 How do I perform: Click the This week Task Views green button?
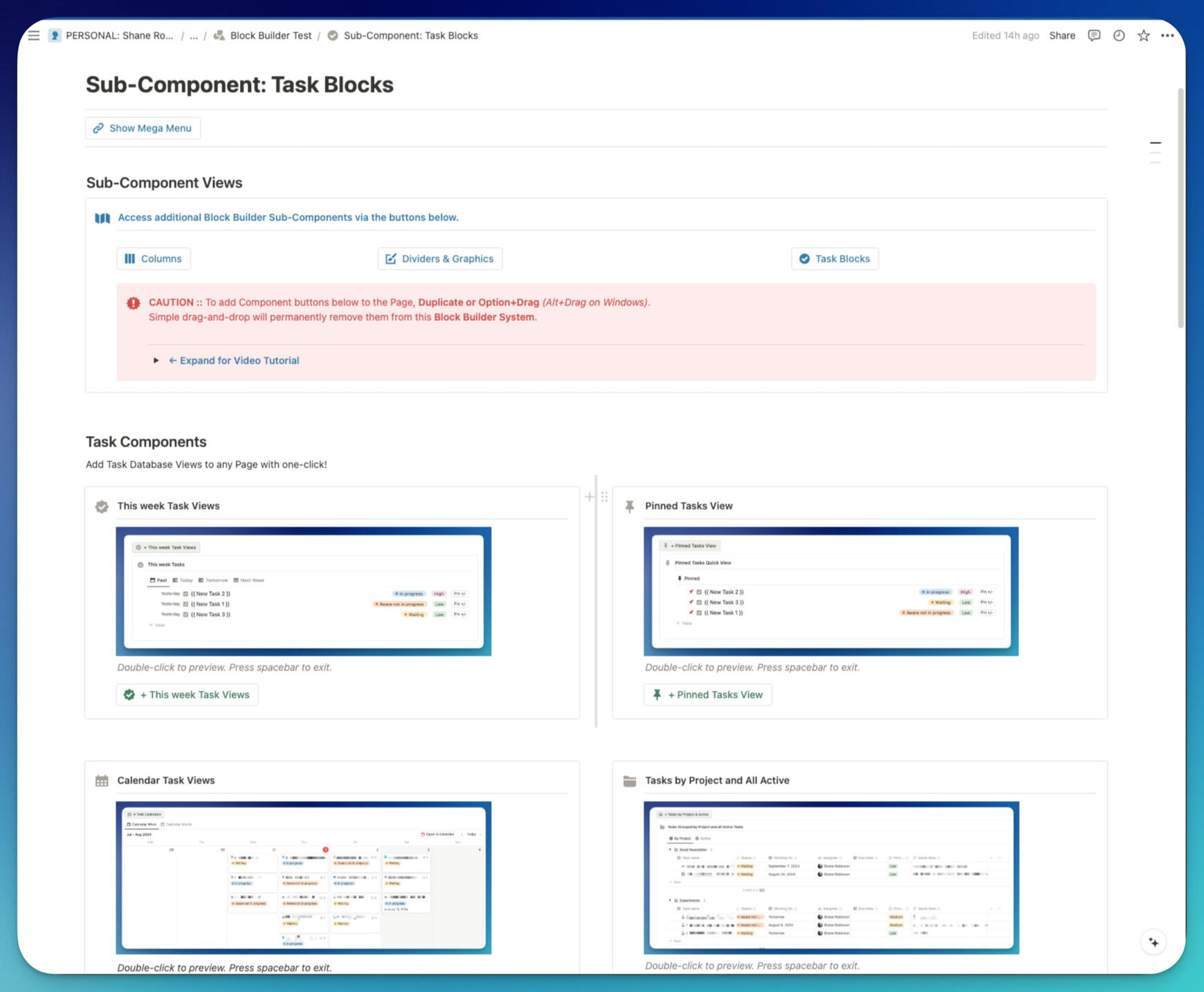pyautogui.click(x=186, y=694)
